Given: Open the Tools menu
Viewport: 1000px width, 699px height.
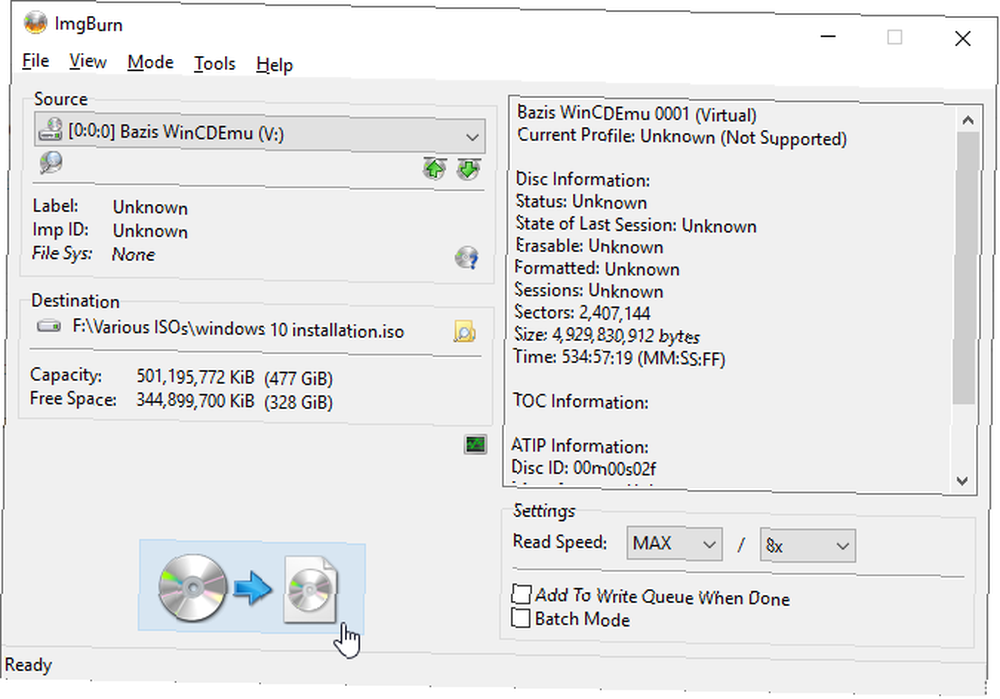Looking at the screenshot, I should (215, 64).
